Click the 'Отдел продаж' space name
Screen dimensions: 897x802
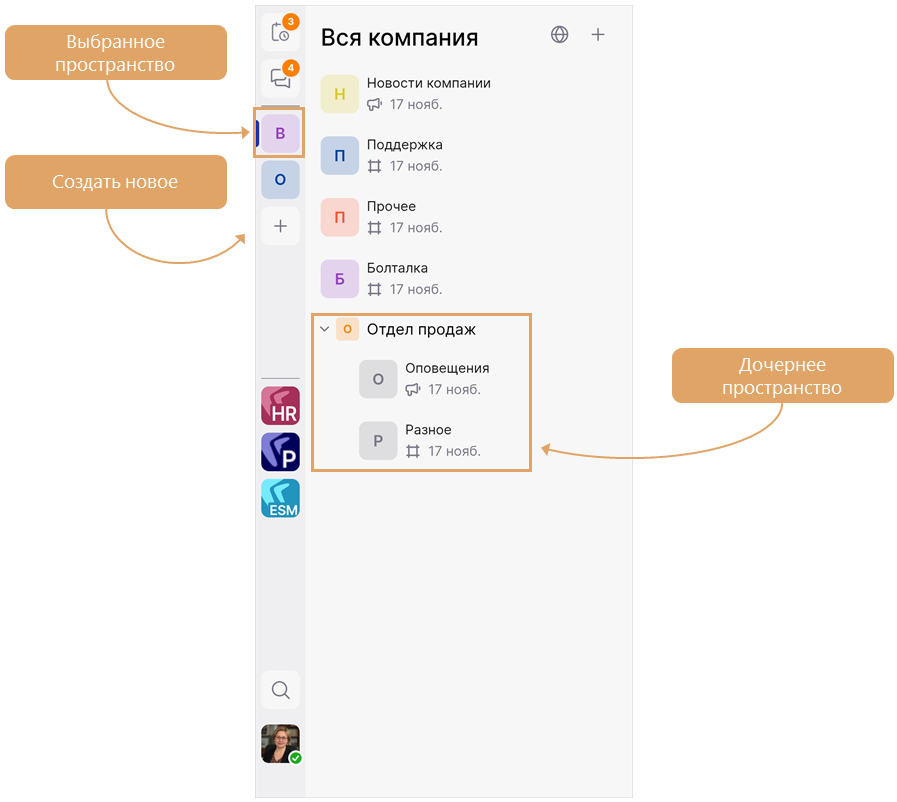(x=421, y=329)
